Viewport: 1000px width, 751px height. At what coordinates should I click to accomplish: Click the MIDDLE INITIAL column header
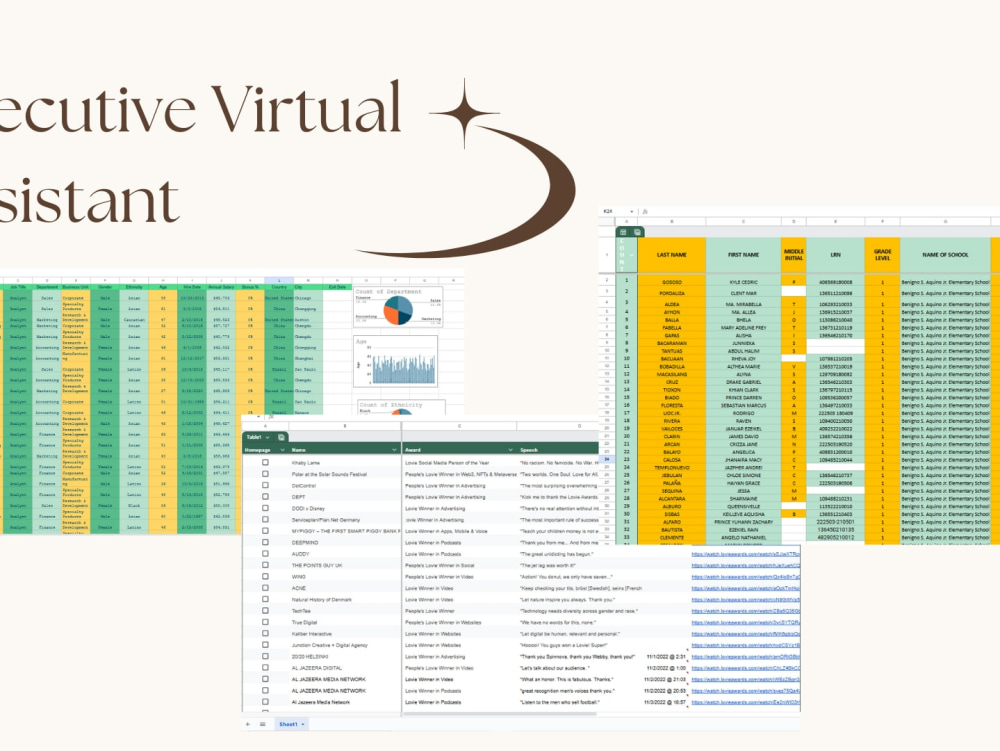point(793,255)
